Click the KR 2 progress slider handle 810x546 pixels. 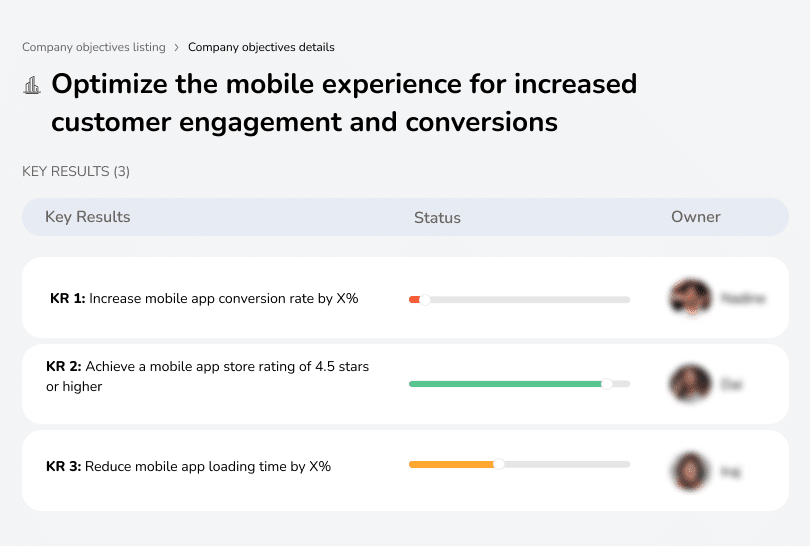click(x=606, y=384)
